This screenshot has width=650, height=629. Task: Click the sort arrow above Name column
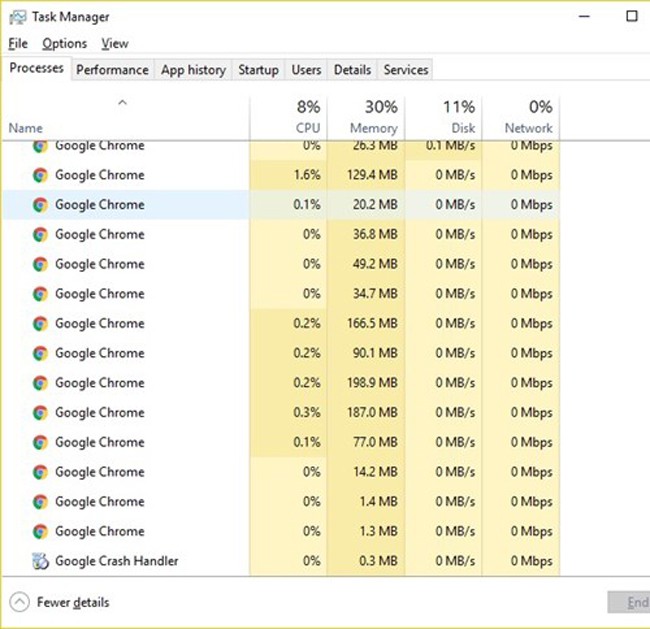pos(122,103)
